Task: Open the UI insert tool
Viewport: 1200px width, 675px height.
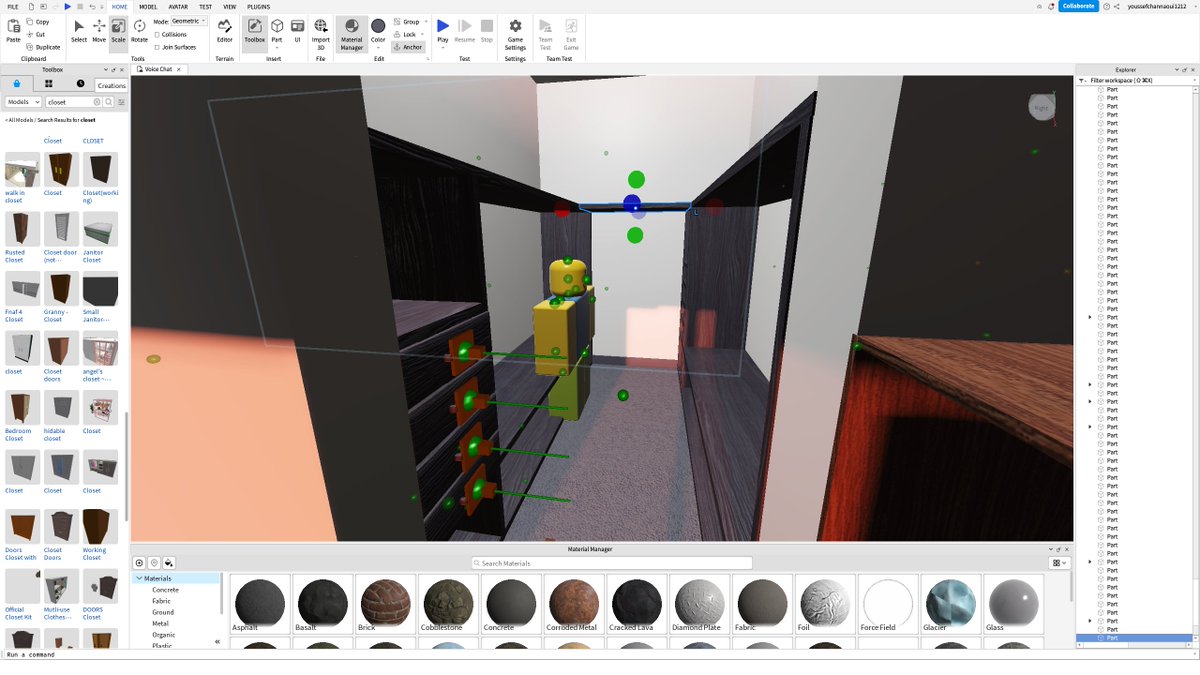Action: [297, 30]
